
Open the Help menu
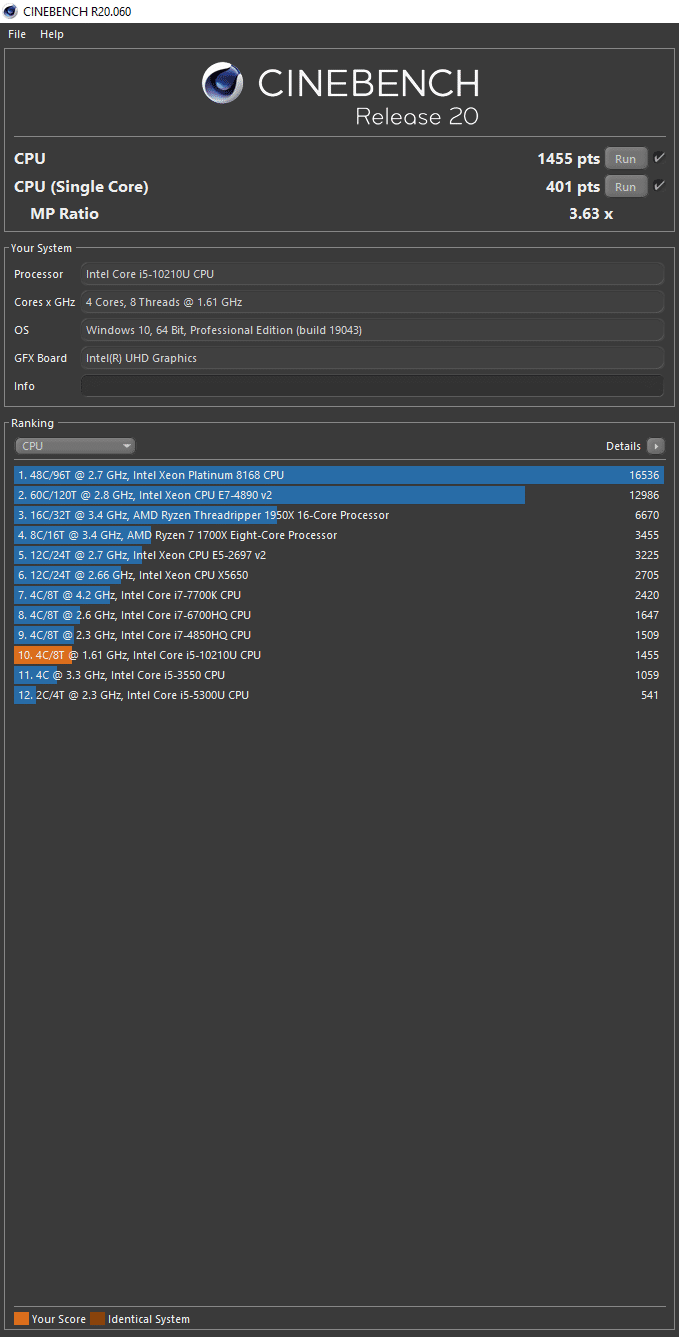click(x=52, y=34)
